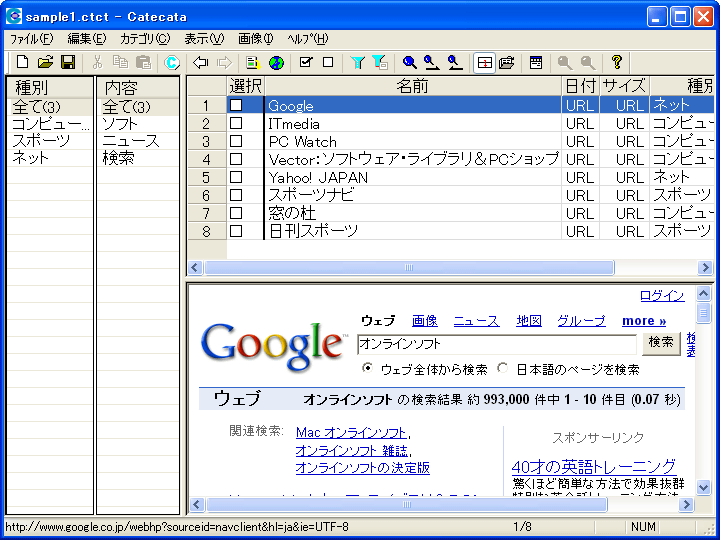The image size is (720, 540).
Task: Click the globe browser icon
Action: coord(276,62)
